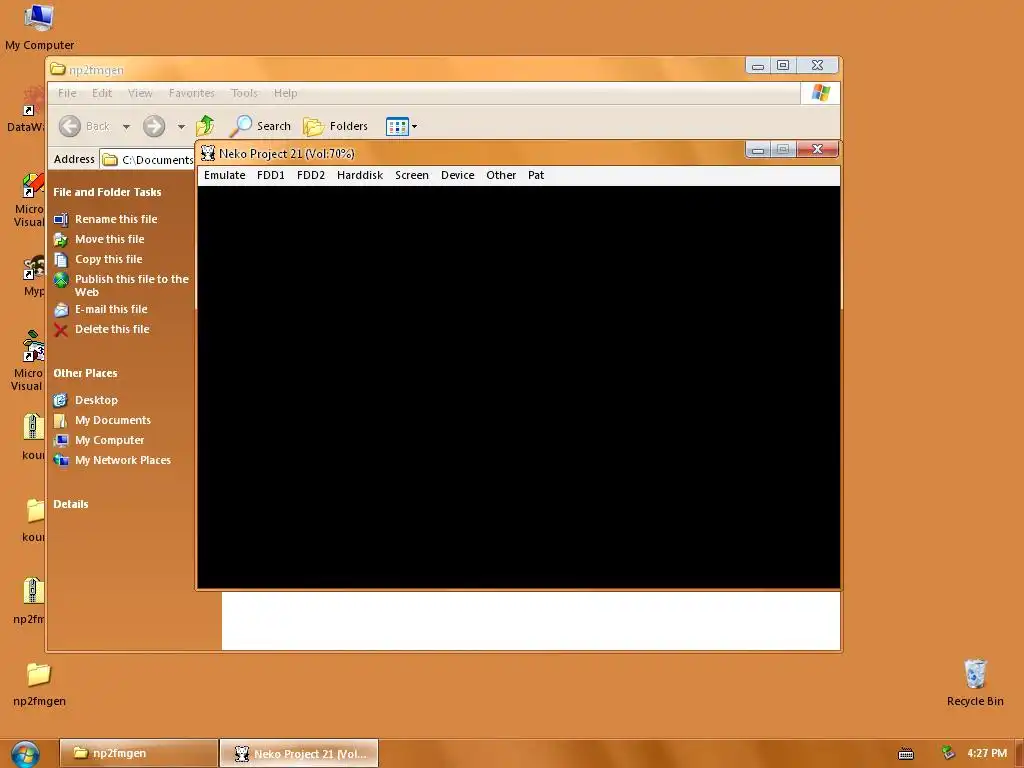The width and height of the screenshot is (1024, 768).
Task: Open the Views dropdown button
Action: point(401,126)
